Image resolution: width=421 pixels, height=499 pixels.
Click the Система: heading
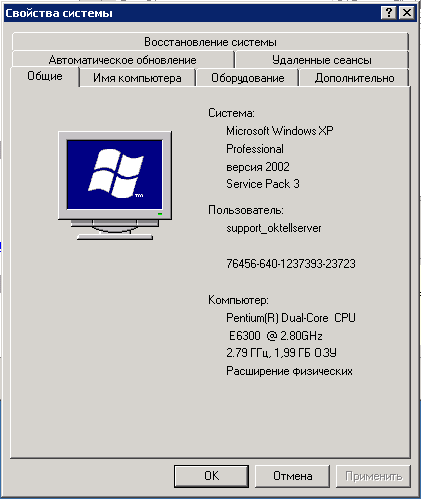click(231, 113)
